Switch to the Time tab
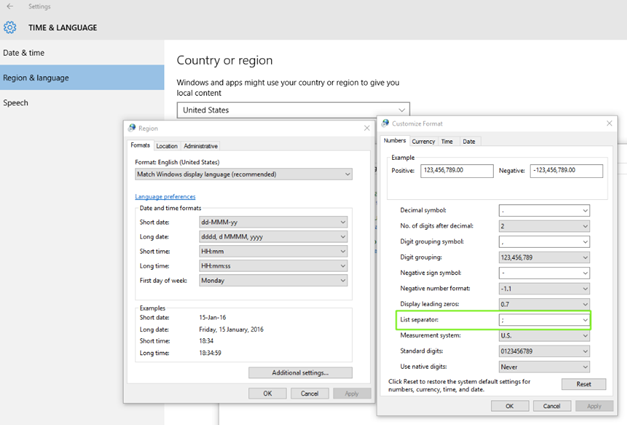Image resolution: width=627 pixels, height=425 pixels. (x=447, y=141)
